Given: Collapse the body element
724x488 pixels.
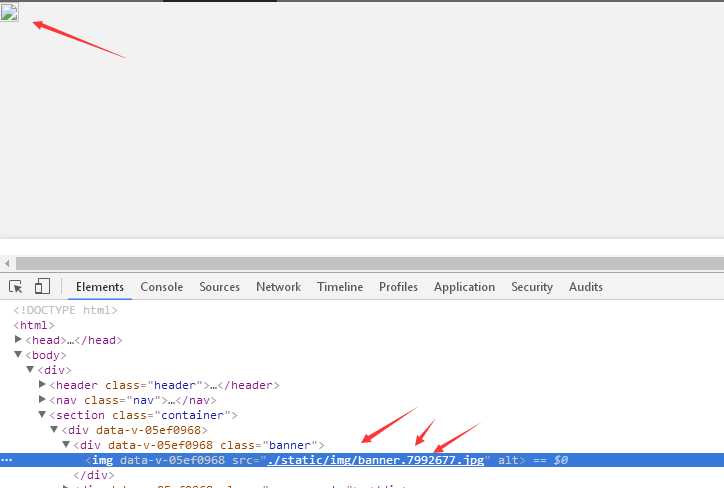Looking at the screenshot, I should (18, 355).
